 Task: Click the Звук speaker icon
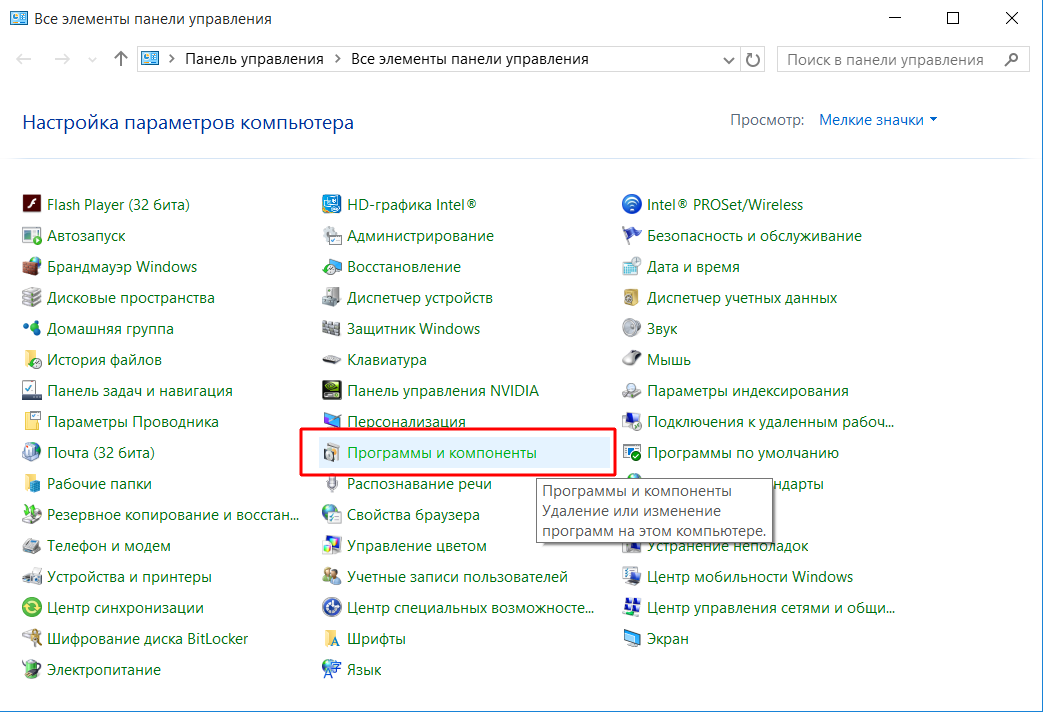click(x=631, y=329)
